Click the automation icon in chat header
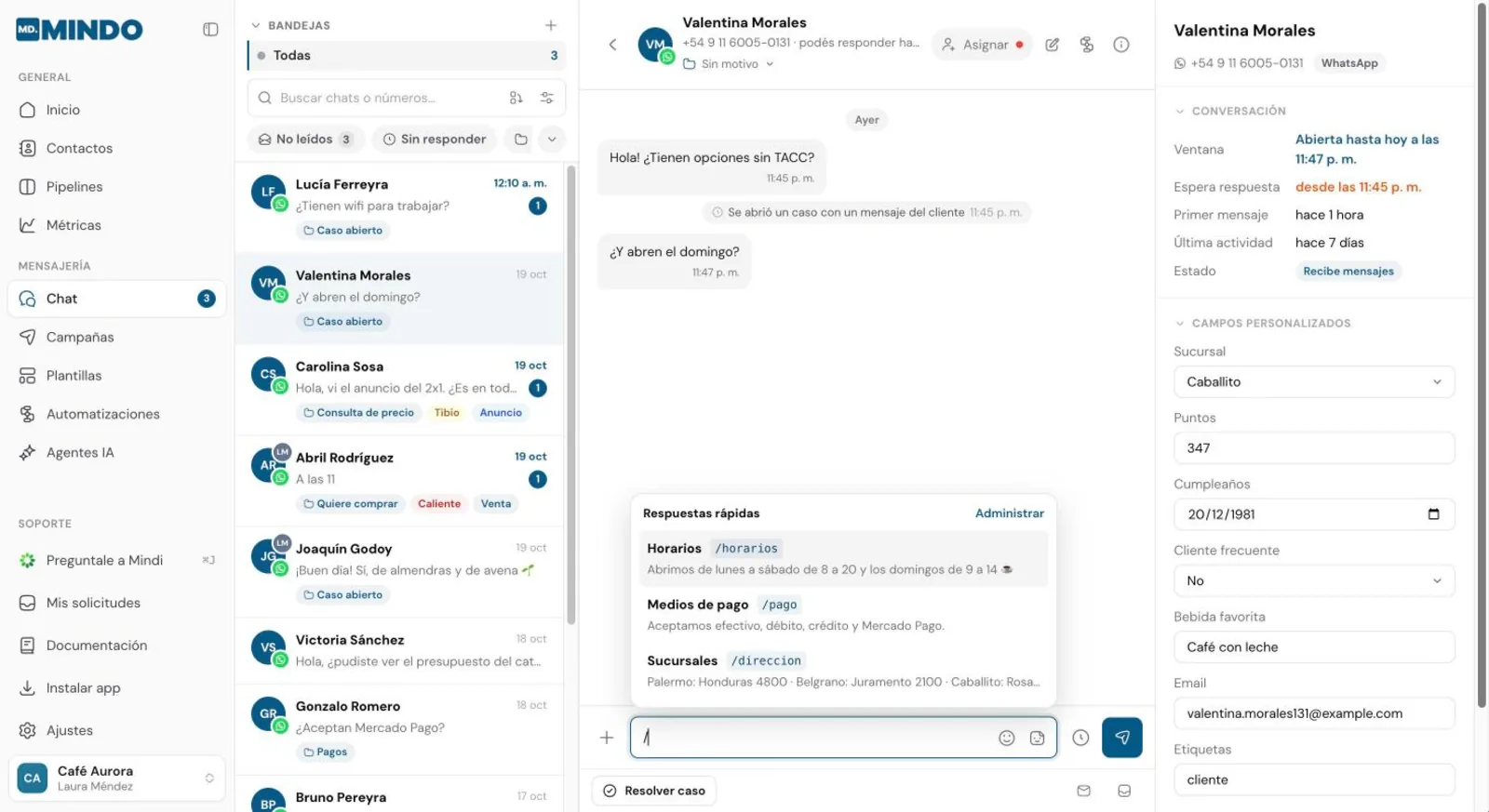Viewport: 1489px width, 812px height. (1087, 45)
